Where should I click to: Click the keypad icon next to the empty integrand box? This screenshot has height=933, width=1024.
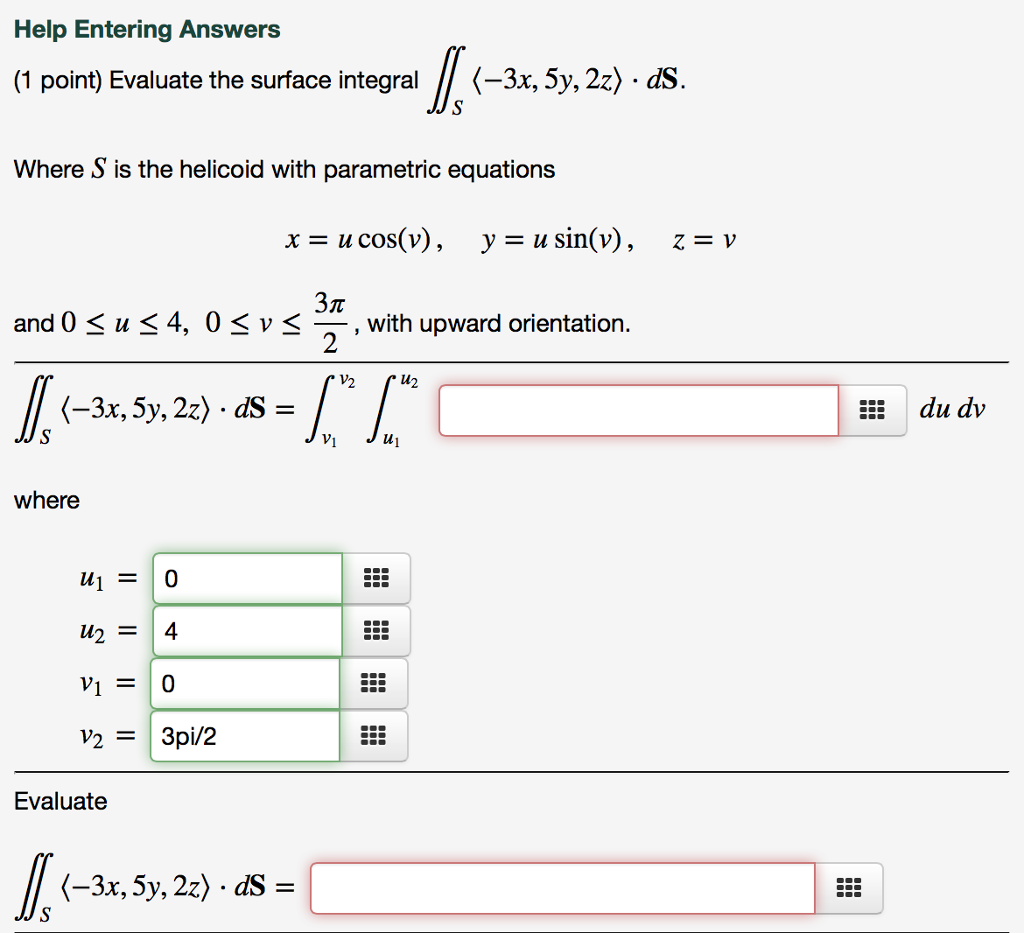872,408
